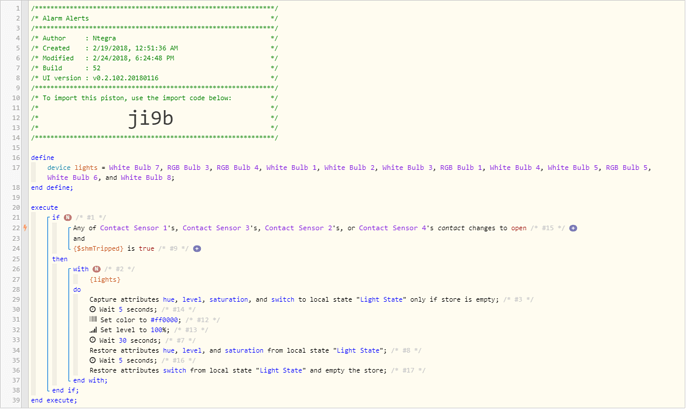Click the end if; statement
The image size is (690, 412).
coord(65,391)
